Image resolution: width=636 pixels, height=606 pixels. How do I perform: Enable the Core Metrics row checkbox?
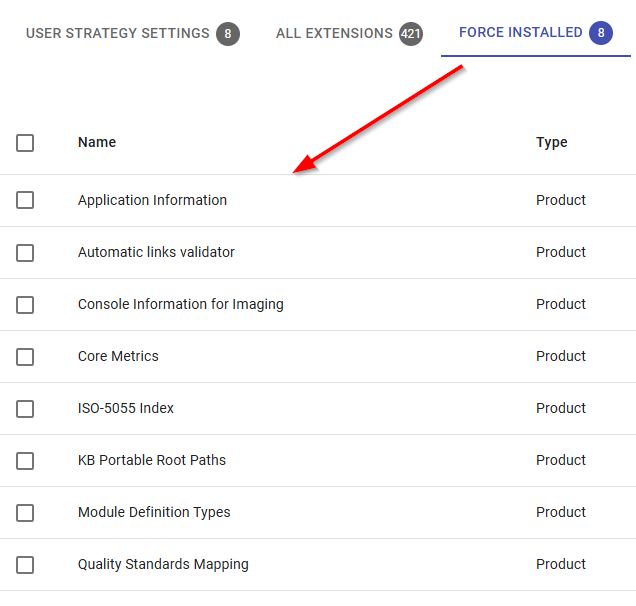pyautogui.click(x=25, y=357)
